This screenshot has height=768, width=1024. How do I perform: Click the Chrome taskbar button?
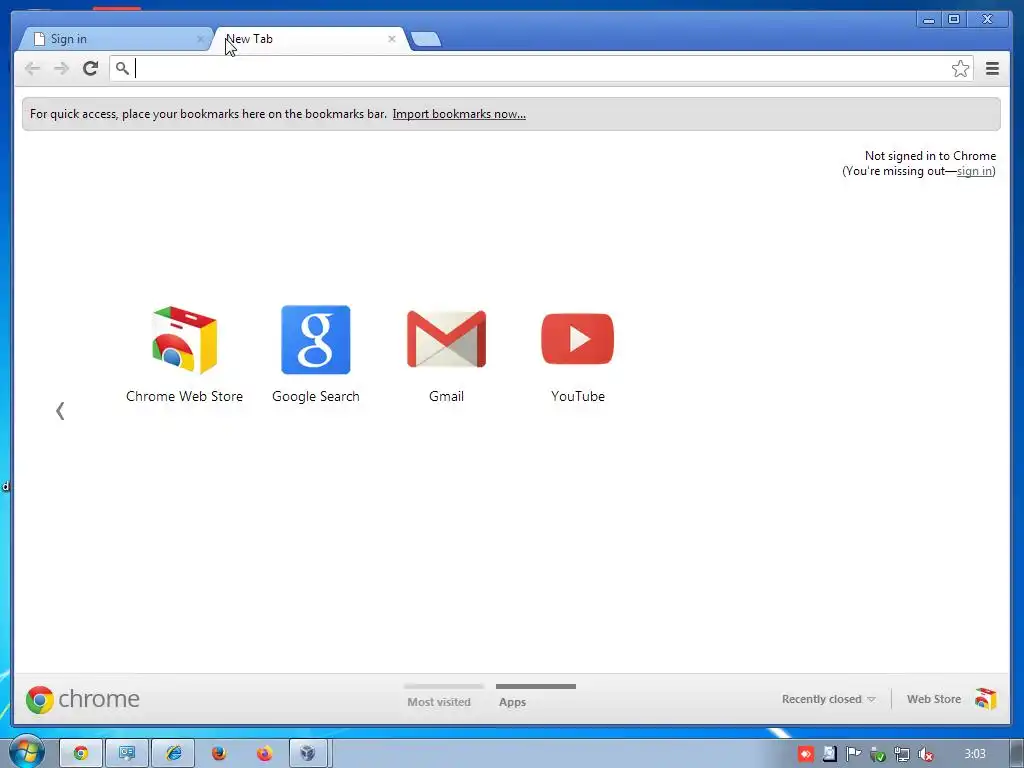[x=81, y=753]
